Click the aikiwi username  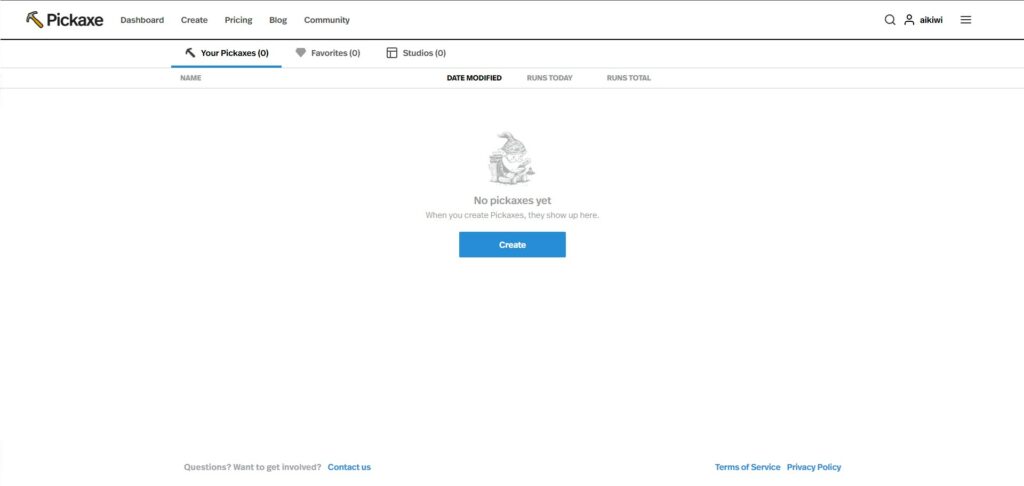pyautogui.click(x=931, y=20)
